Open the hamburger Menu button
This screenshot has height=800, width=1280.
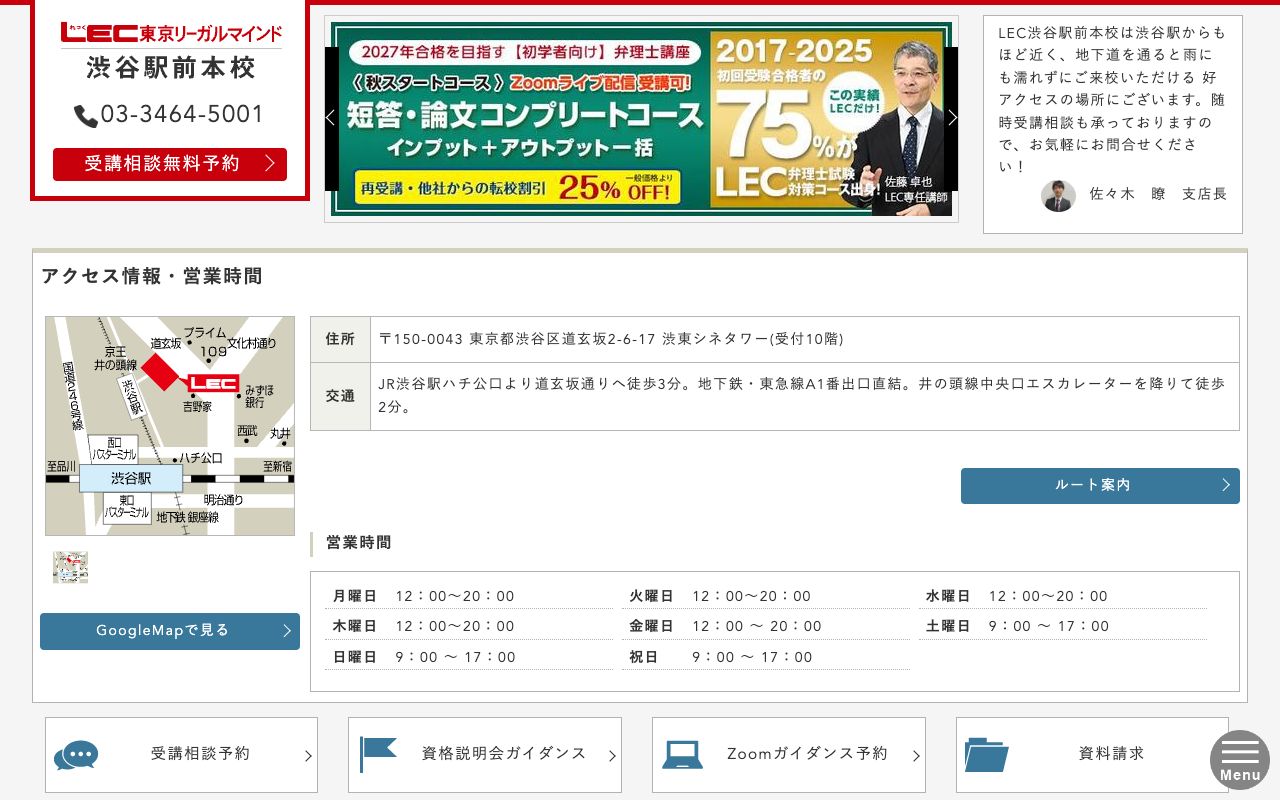coord(1240,760)
